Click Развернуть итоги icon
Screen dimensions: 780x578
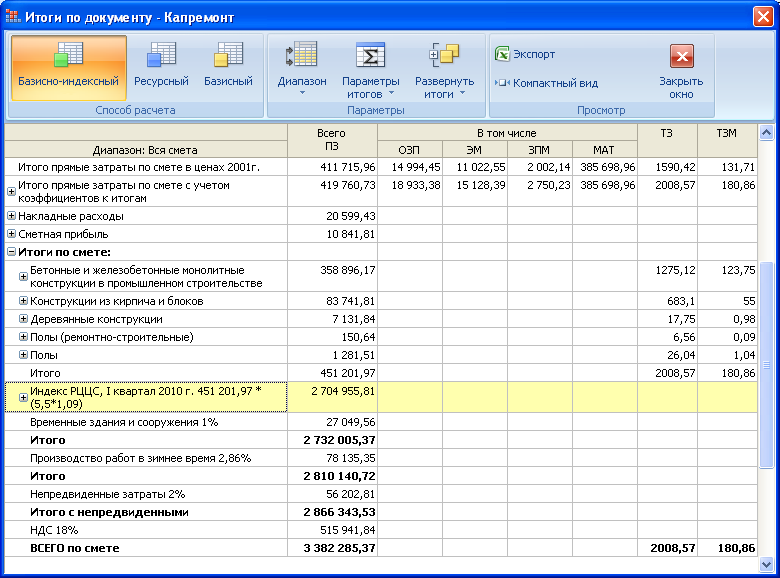[444, 55]
